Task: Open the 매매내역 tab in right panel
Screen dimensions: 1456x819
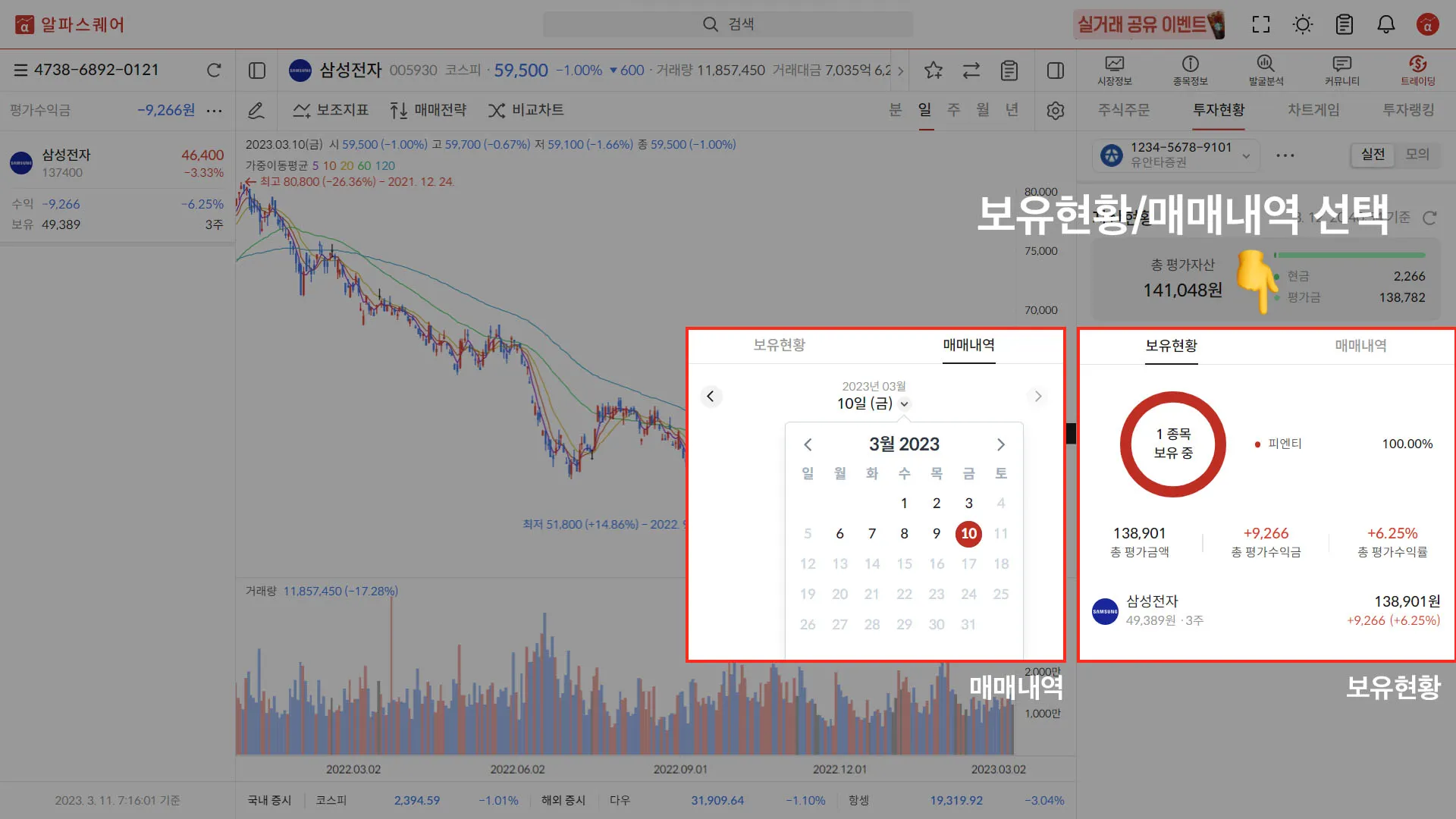Action: pyautogui.click(x=1360, y=346)
